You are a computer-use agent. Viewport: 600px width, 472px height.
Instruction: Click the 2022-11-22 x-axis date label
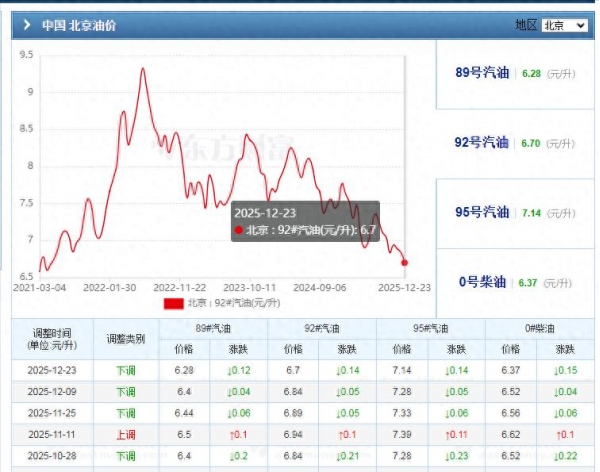[180, 287]
